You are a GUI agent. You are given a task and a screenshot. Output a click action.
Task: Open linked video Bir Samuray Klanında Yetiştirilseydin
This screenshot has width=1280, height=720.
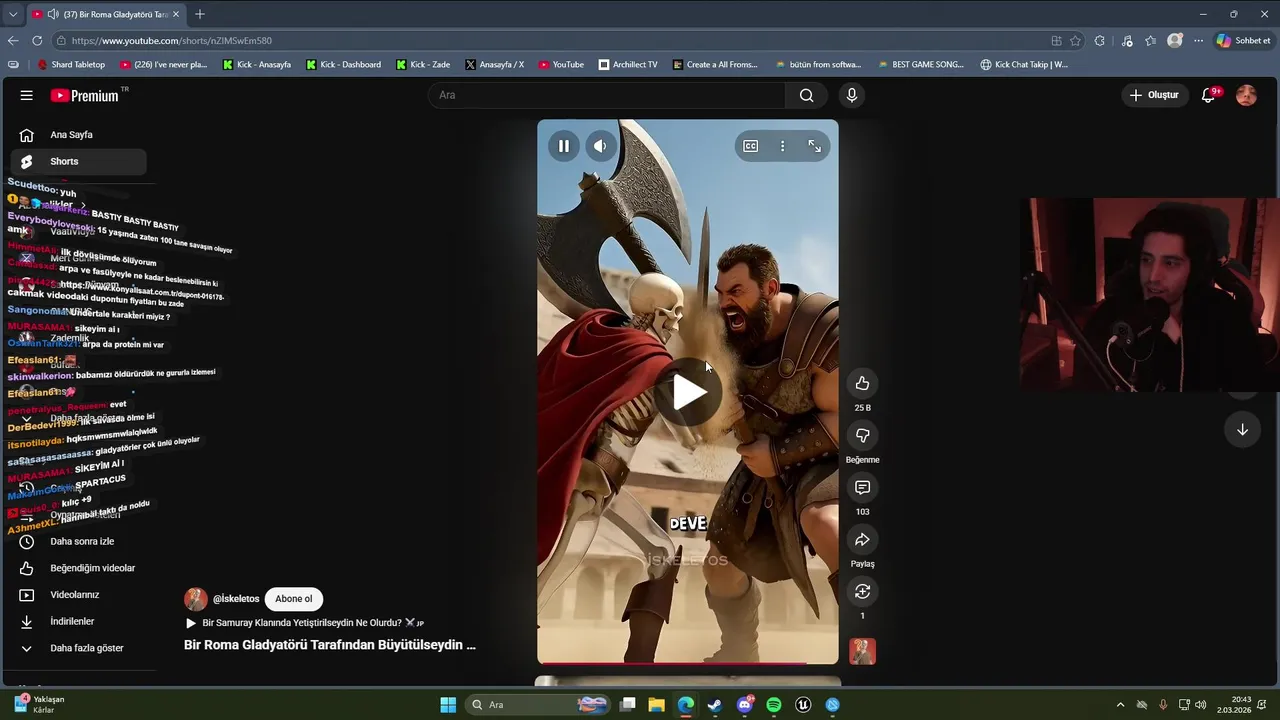(x=305, y=622)
